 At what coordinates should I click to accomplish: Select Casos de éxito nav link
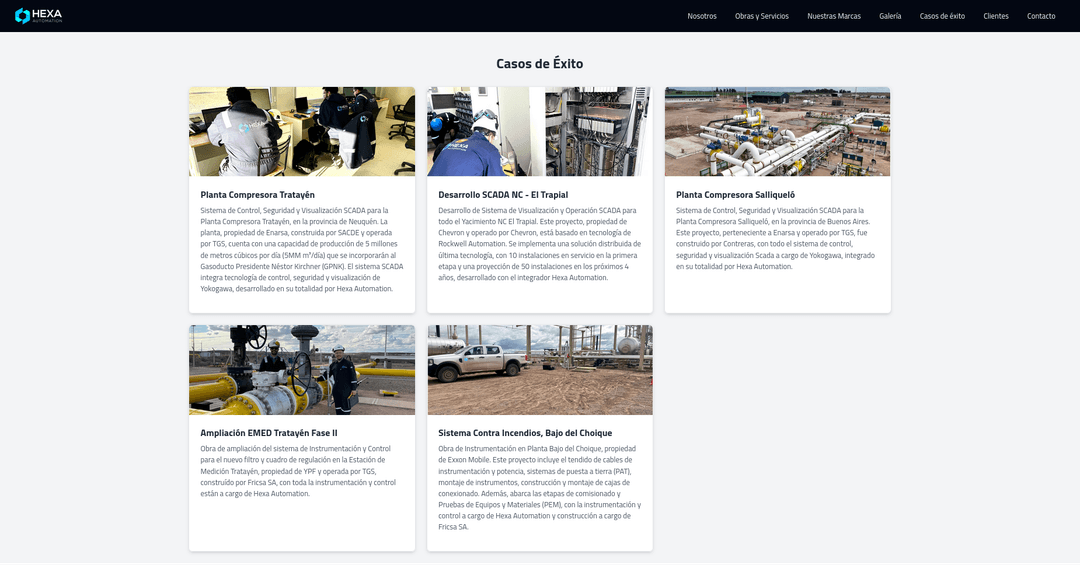[x=942, y=16]
